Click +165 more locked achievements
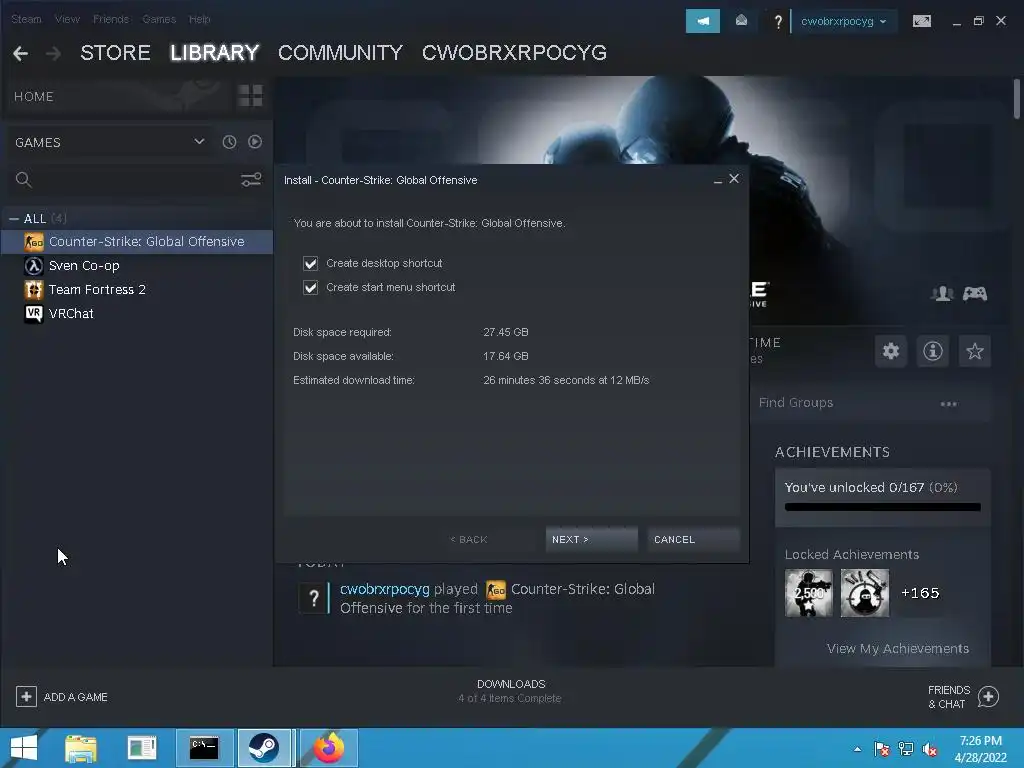Image resolution: width=1024 pixels, height=768 pixels. pos(920,593)
